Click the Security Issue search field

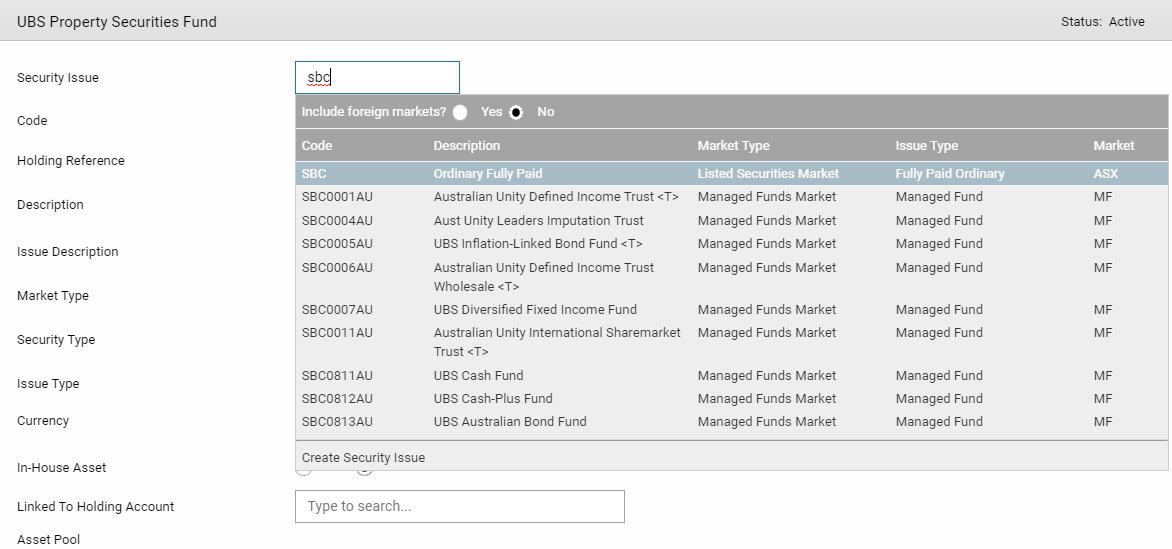click(x=377, y=78)
